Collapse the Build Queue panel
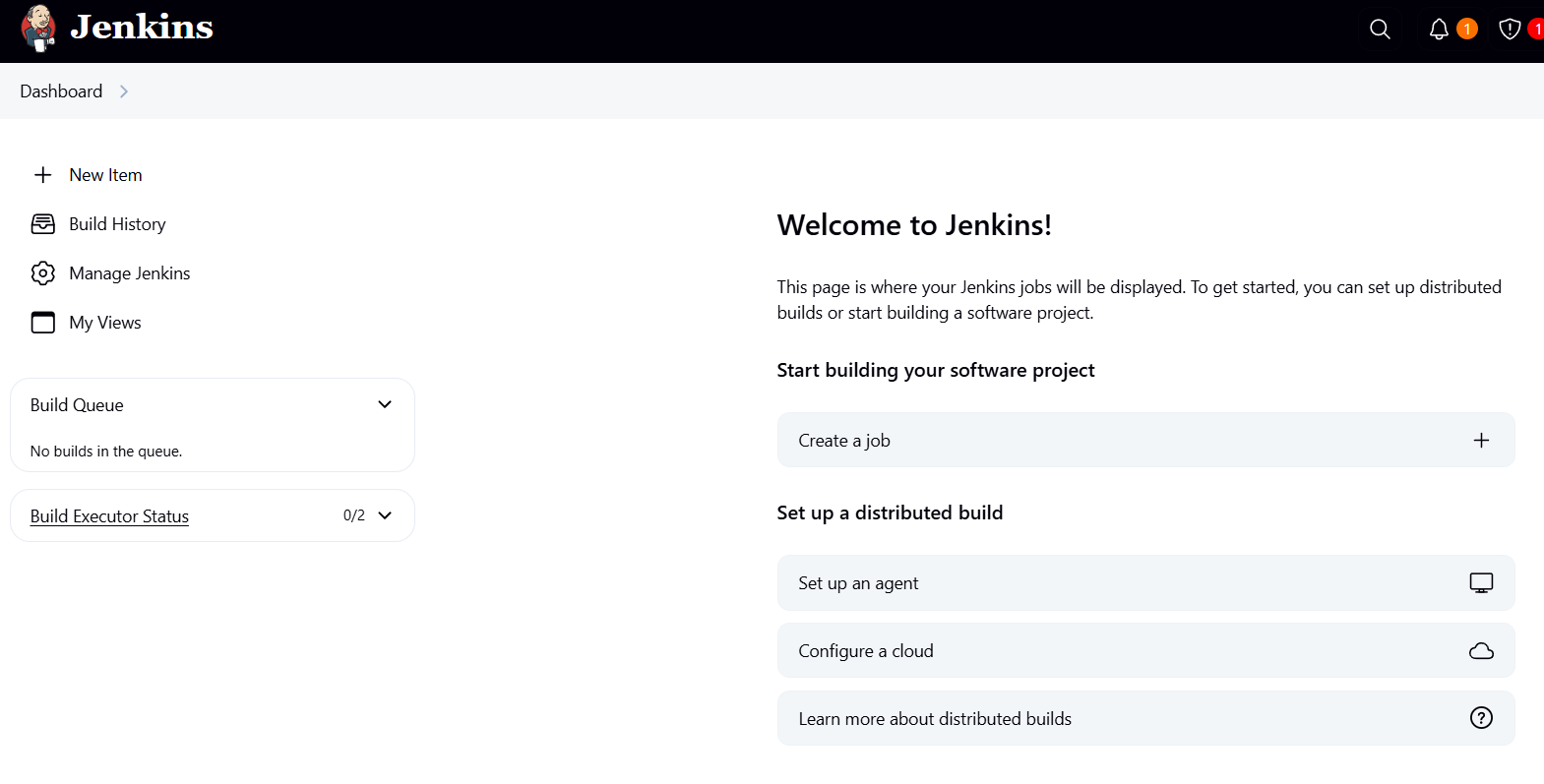This screenshot has height=784, width=1544. pos(385,404)
